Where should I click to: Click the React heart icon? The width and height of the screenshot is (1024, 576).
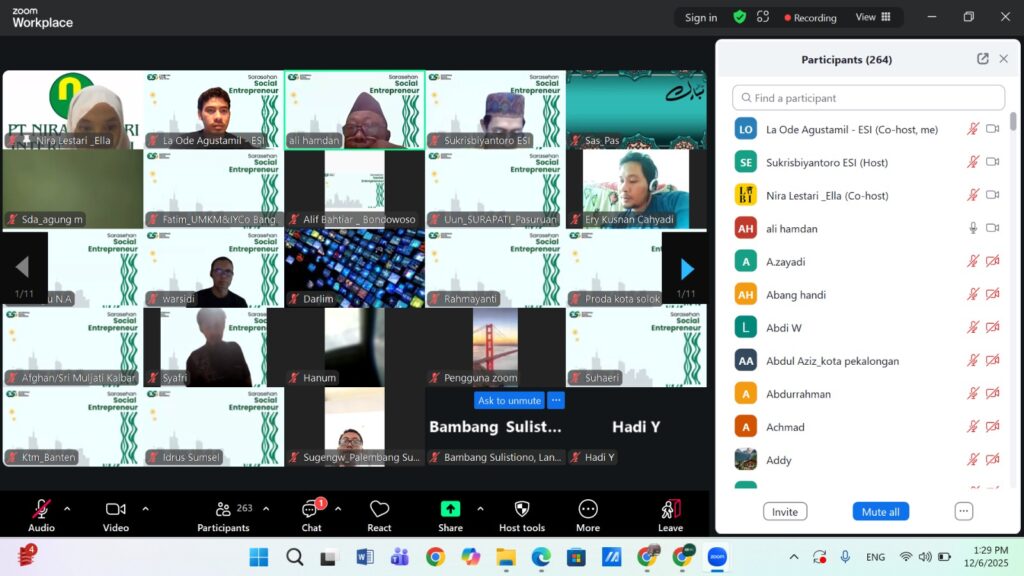pos(379,514)
